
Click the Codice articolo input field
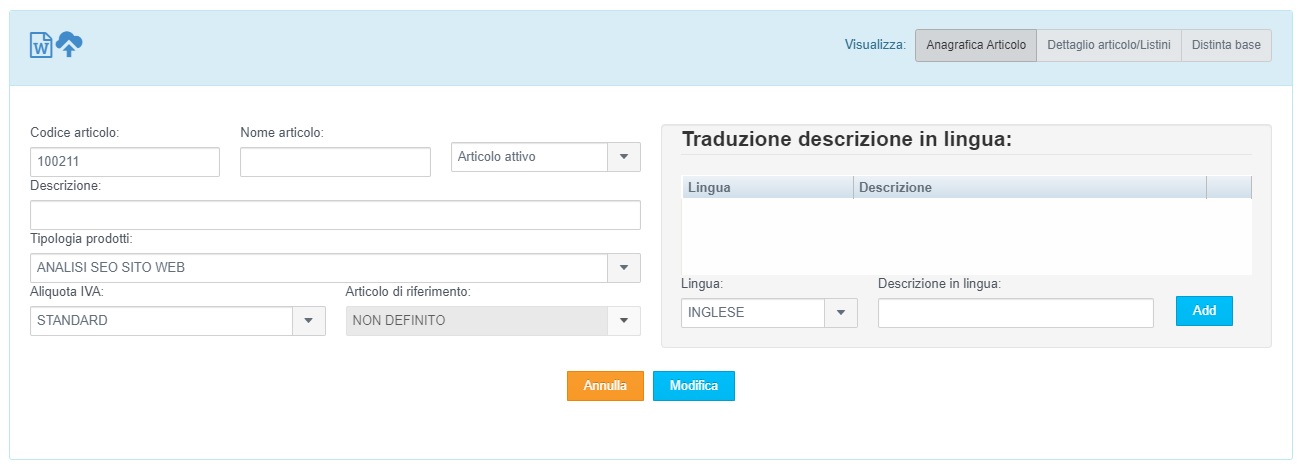click(x=125, y=162)
